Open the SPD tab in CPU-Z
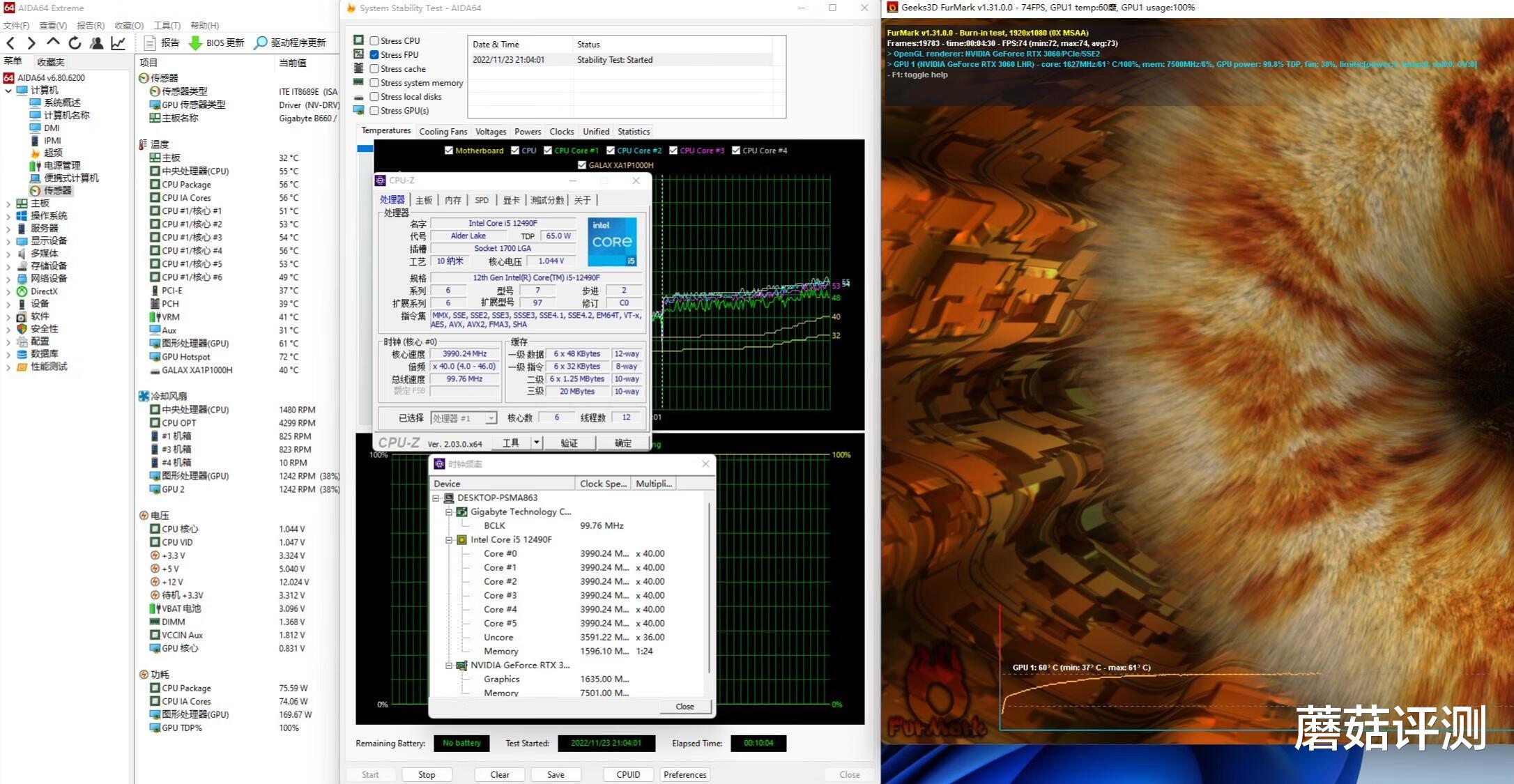 pyautogui.click(x=481, y=200)
